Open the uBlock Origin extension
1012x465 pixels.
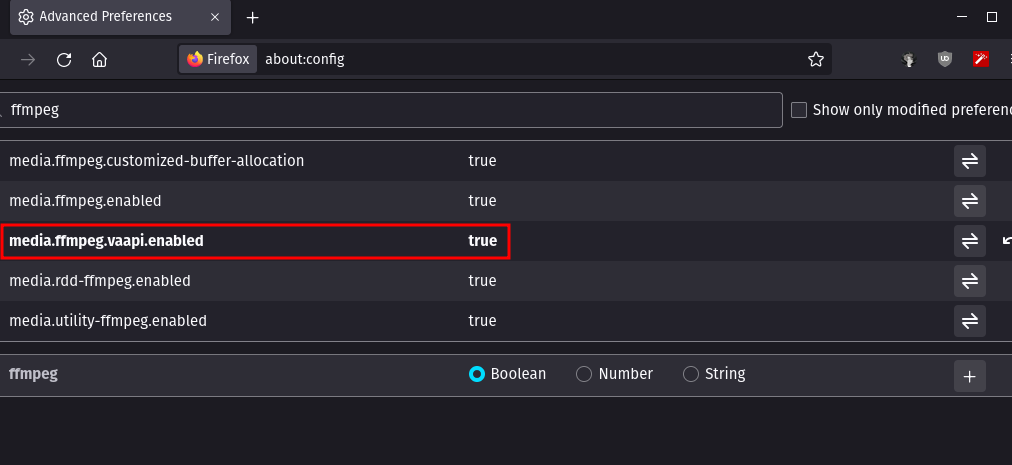(x=945, y=60)
